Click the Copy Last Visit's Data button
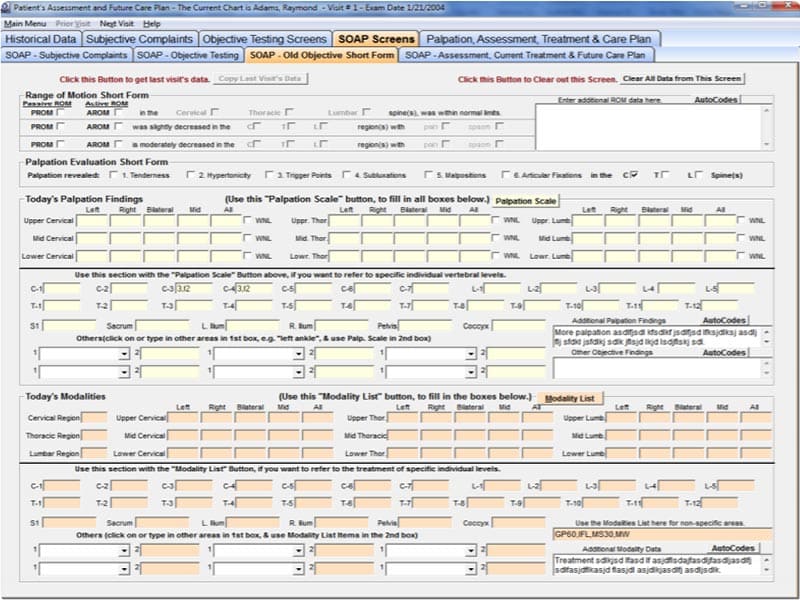This screenshot has height=600, width=800. click(260, 79)
